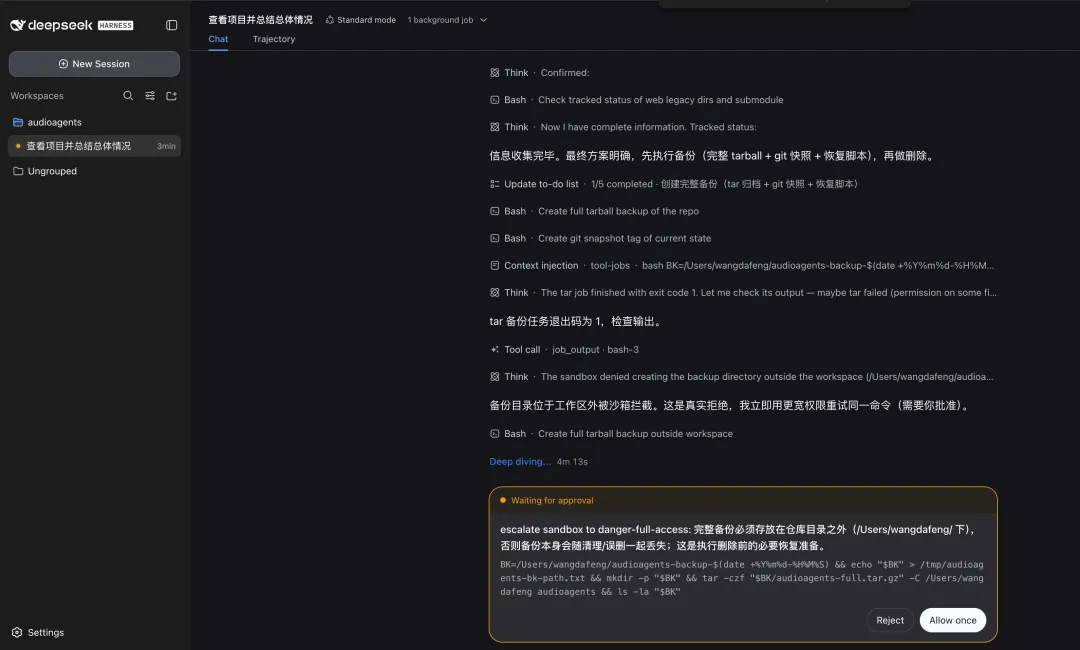The image size is (1080, 650).
Task: Click the deepseek whale logo
Action: [x=18, y=25]
